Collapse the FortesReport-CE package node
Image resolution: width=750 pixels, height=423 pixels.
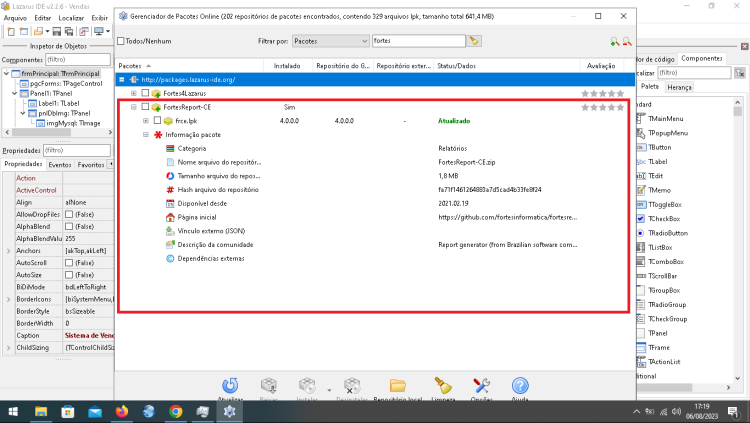(x=134, y=107)
